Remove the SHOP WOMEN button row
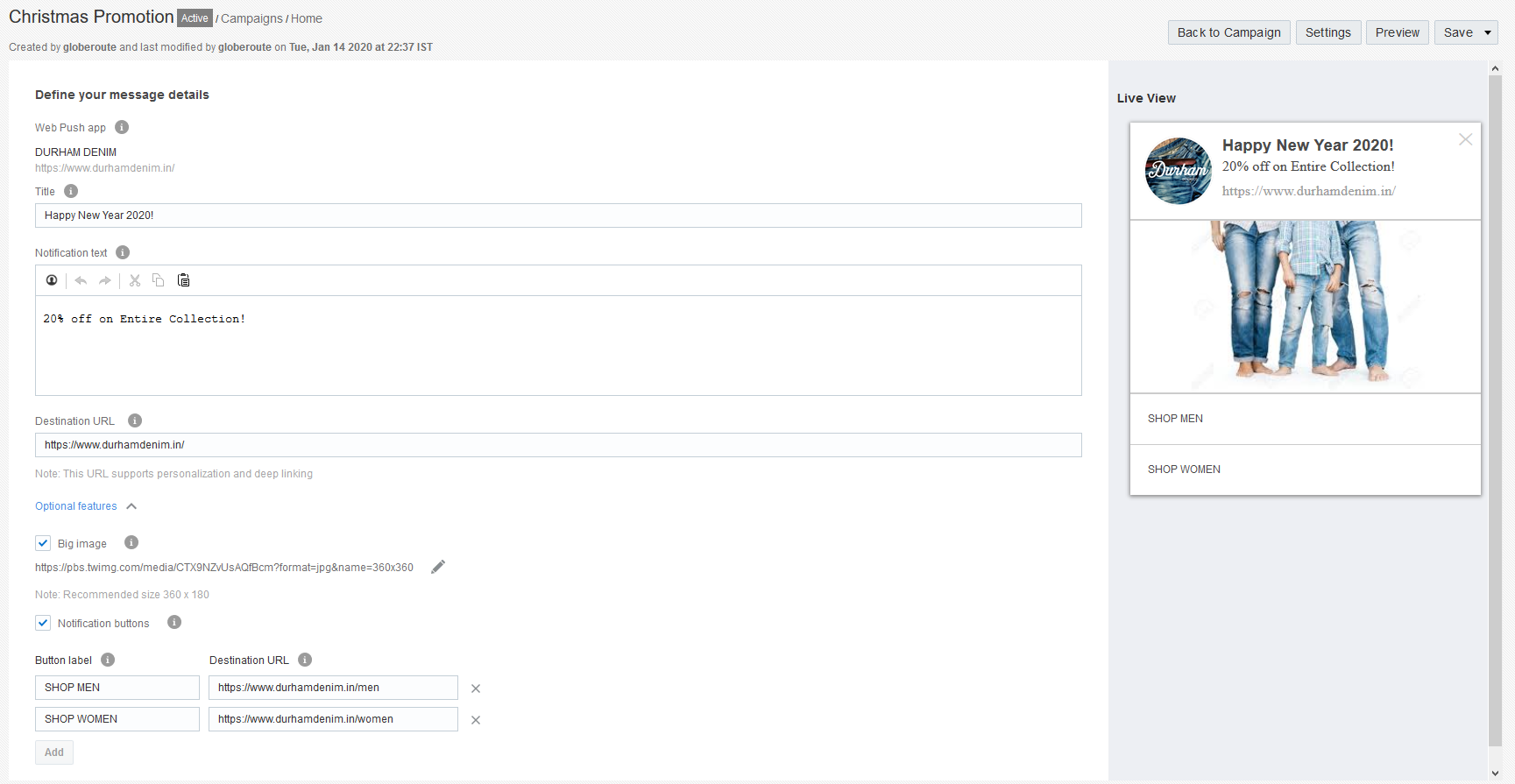This screenshot has width=1515, height=784. [476, 720]
